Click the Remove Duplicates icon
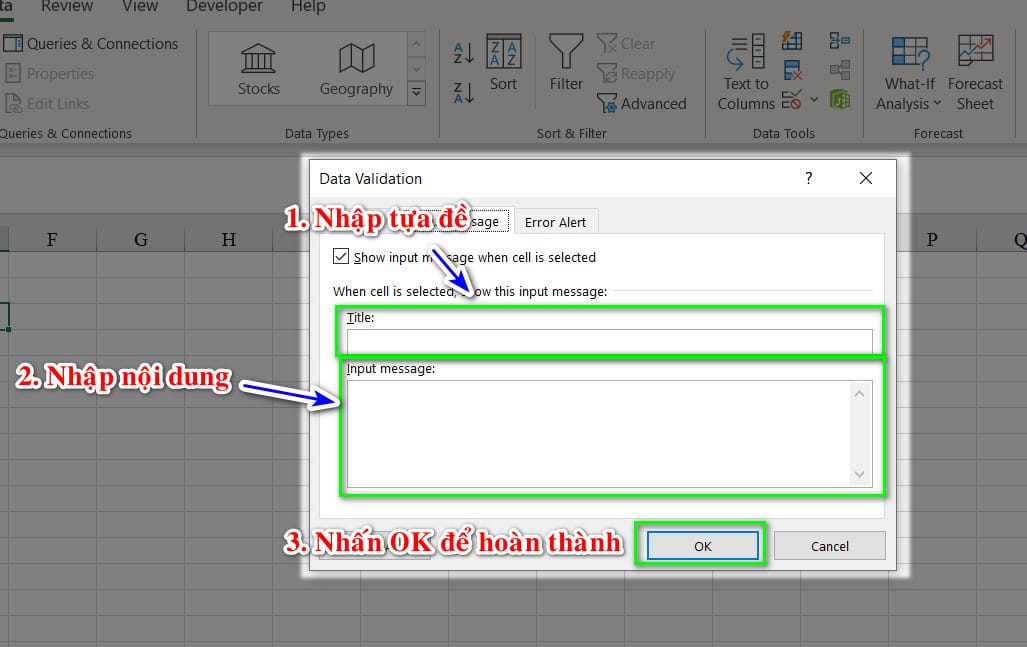1027x647 pixels. click(x=792, y=70)
